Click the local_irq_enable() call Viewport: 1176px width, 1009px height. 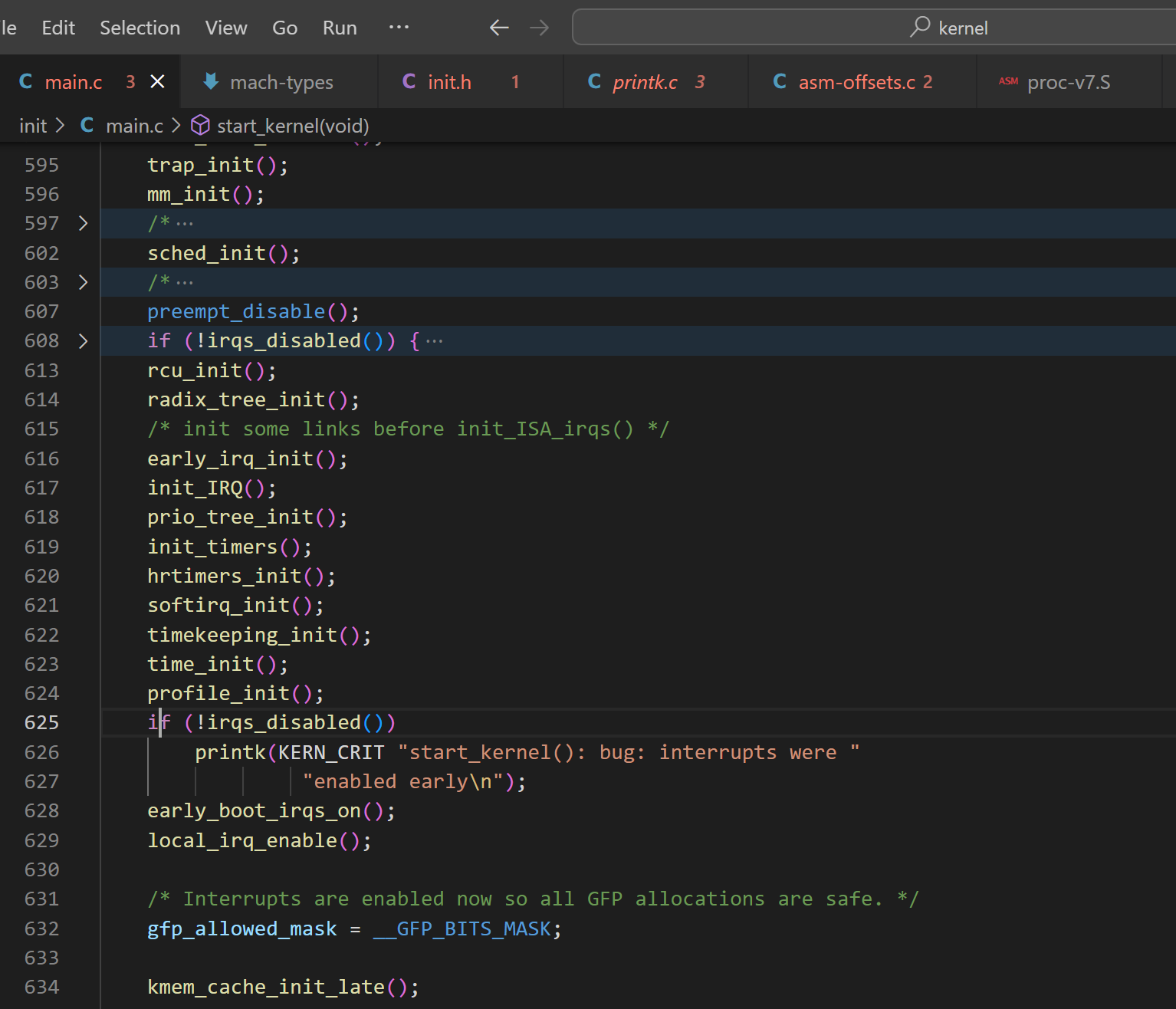(x=259, y=840)
